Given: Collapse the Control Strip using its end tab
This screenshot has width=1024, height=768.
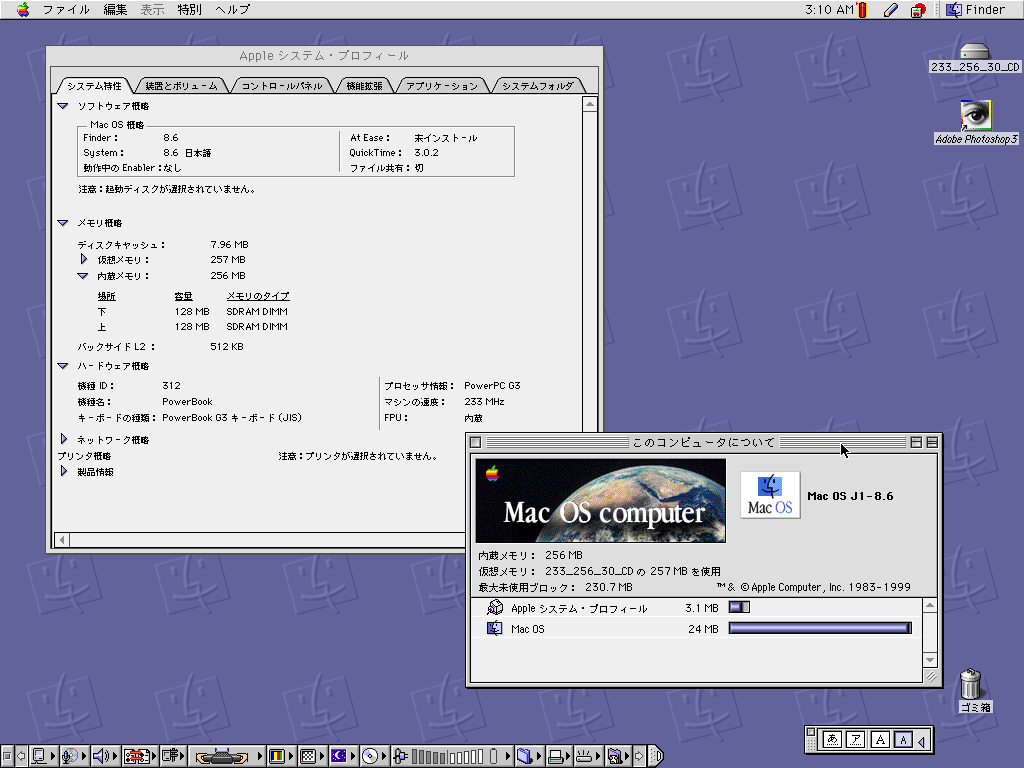Looking at the screenshot, I should click(656, 756).
